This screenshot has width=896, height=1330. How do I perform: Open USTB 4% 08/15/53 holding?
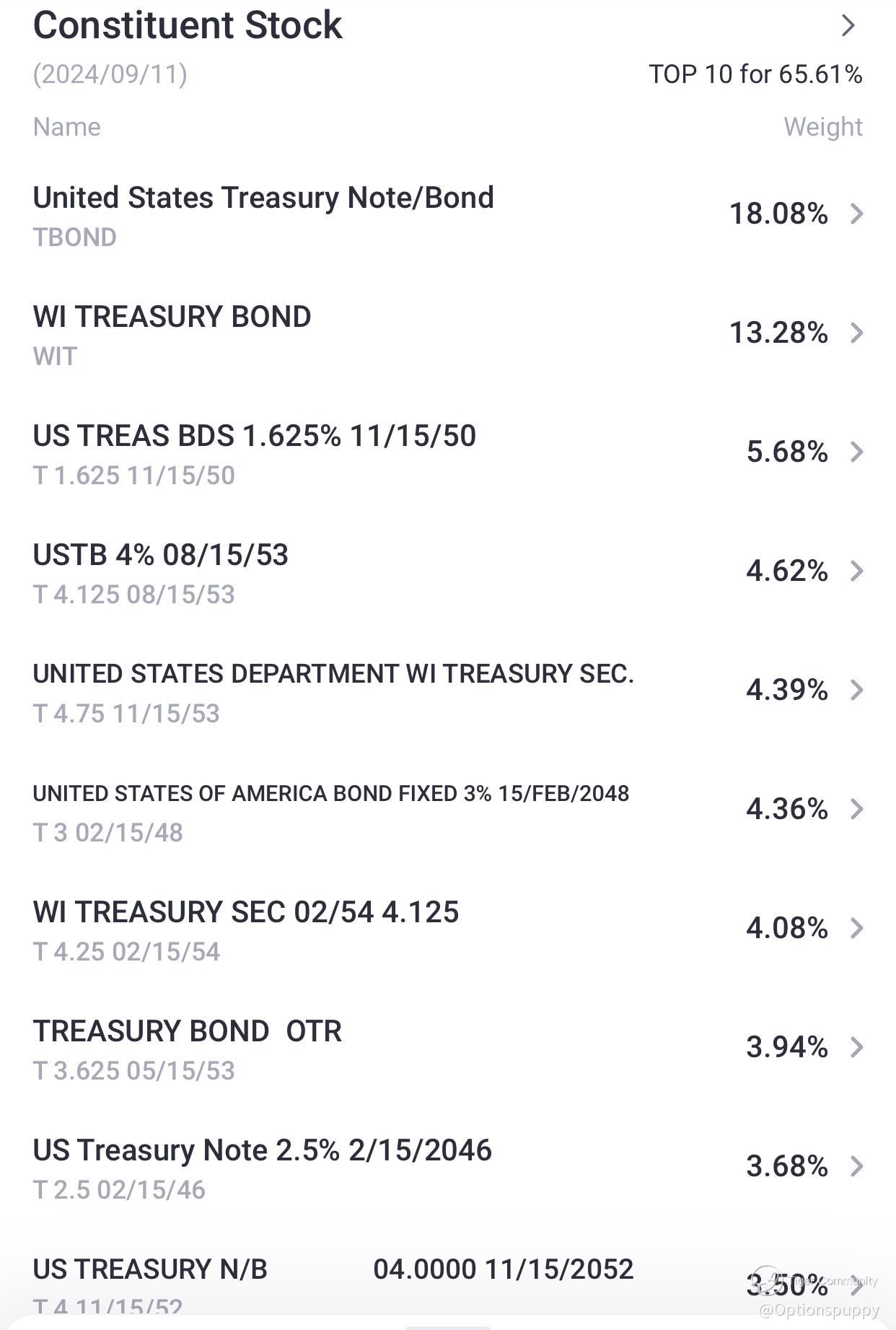point(160,556)
